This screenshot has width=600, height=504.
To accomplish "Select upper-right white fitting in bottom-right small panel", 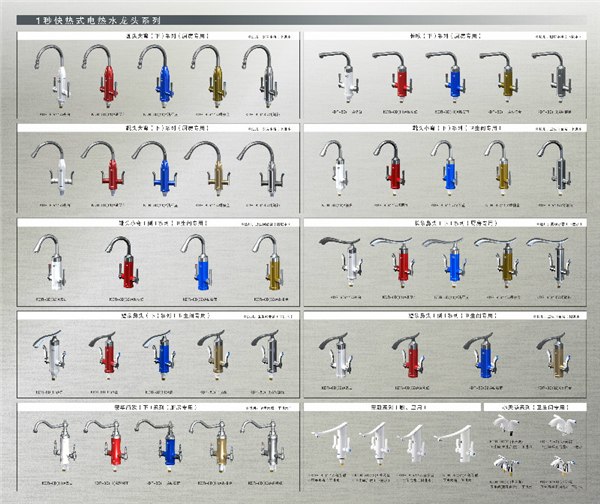I will (x=561, y=426).
